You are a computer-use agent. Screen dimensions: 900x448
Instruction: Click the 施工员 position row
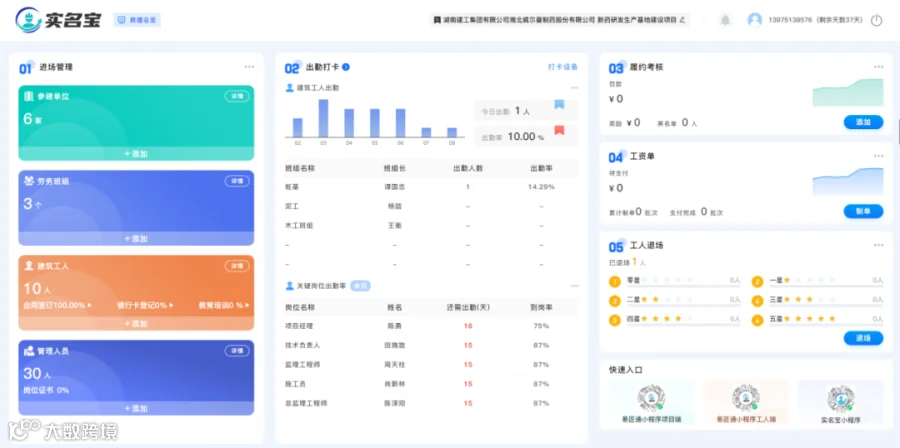click(431, 384)
